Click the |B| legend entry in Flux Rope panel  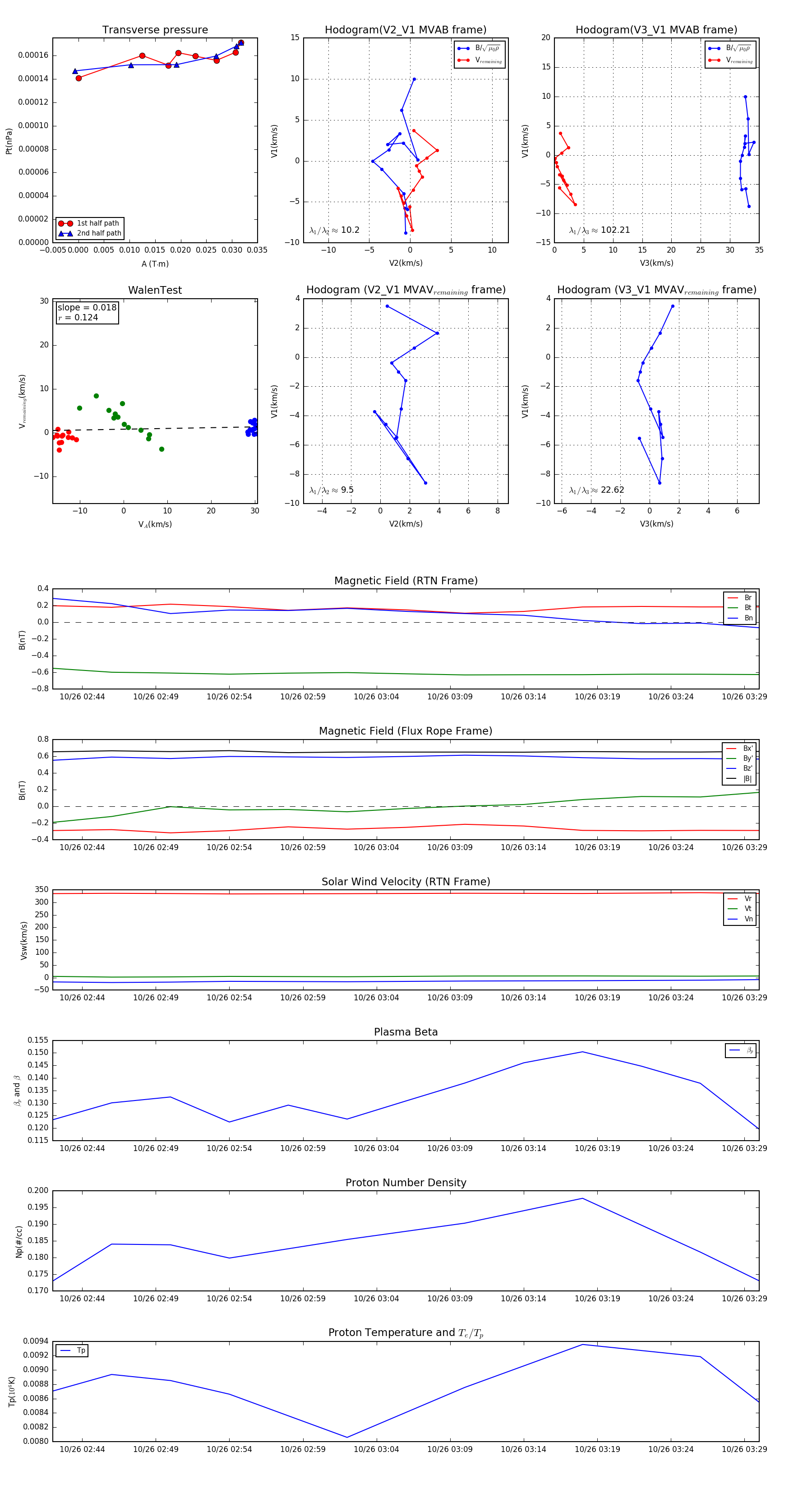(x=739, y=779)
